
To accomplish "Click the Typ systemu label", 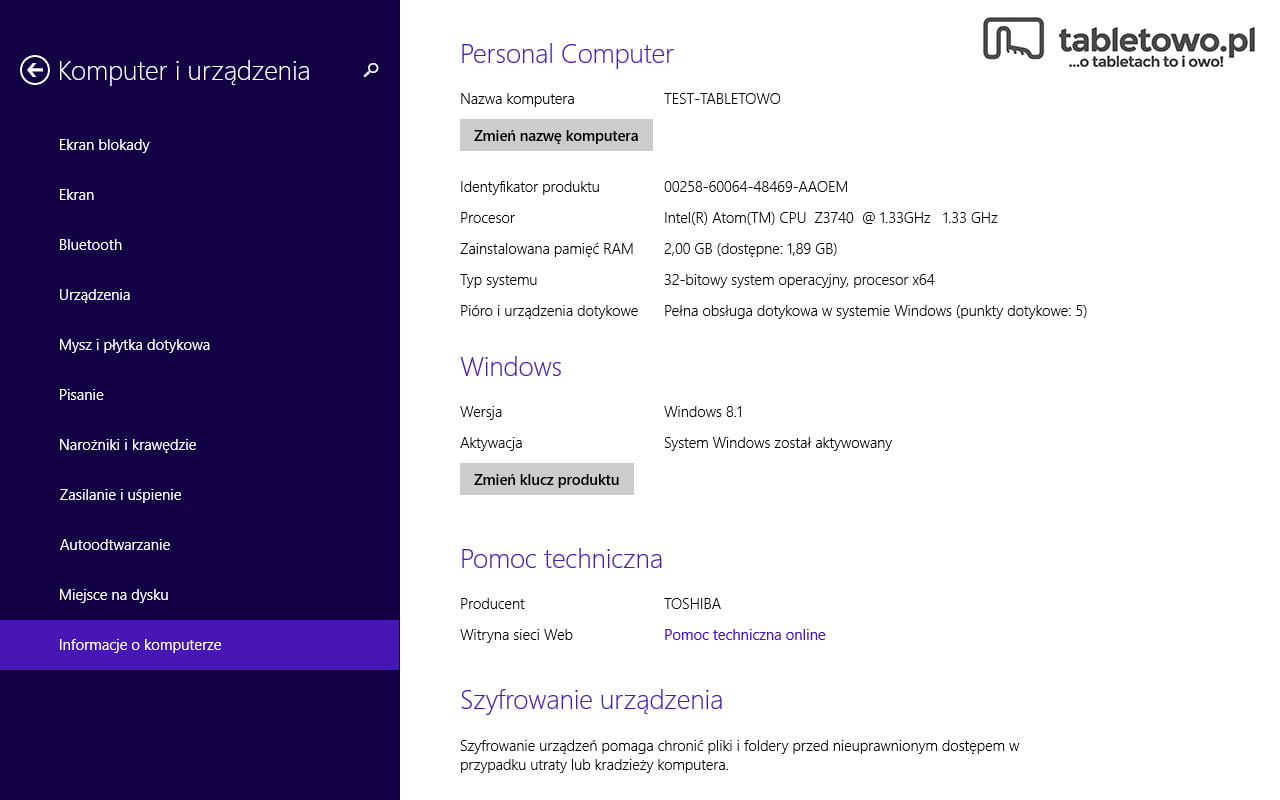I will click(x=498, y=280).
